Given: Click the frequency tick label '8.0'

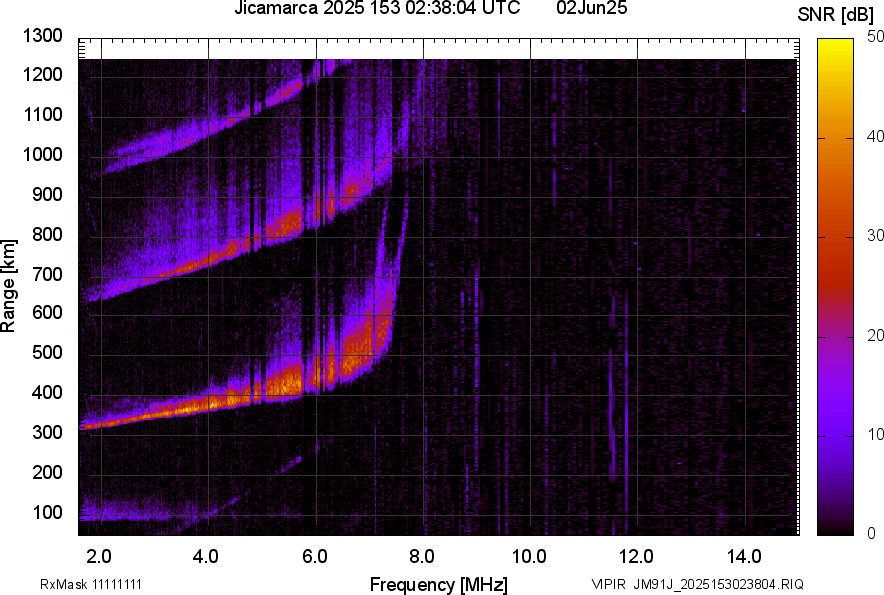Looking at the screenshot, I should click(422, 557).
